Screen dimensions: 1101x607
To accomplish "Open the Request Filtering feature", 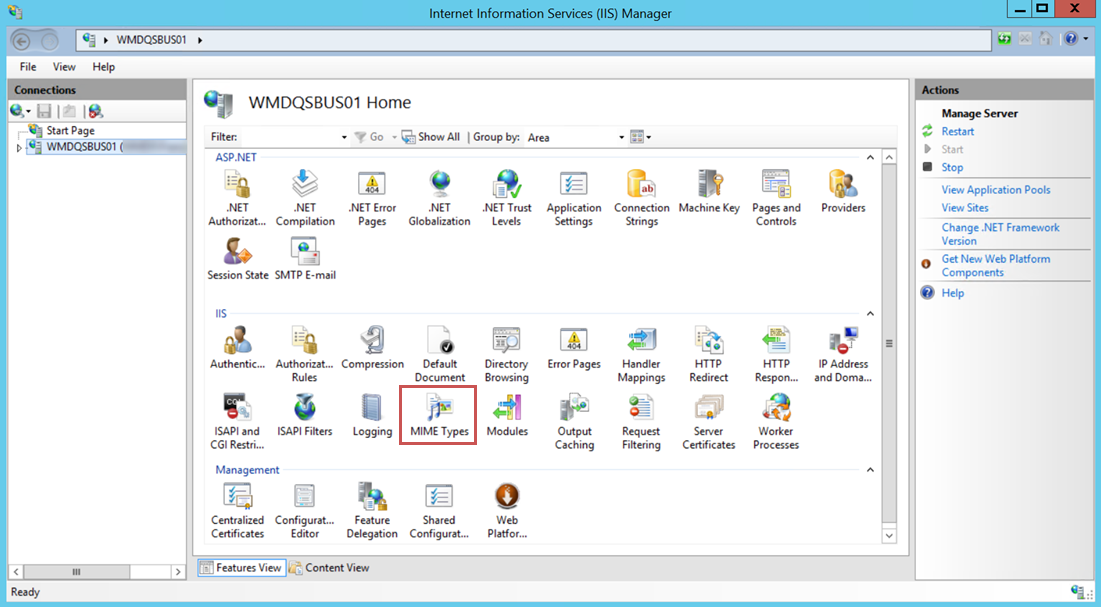I will 641,420.
